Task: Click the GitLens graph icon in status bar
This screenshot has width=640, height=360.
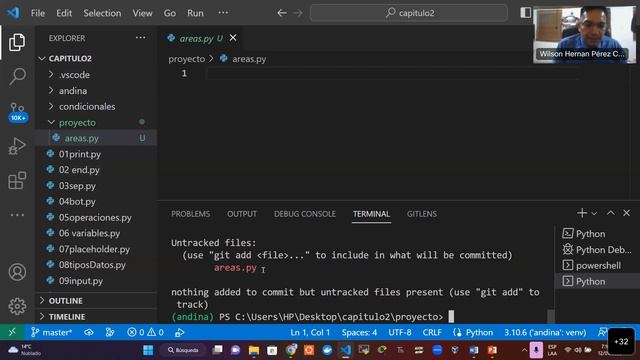Action: click(110, 333)
